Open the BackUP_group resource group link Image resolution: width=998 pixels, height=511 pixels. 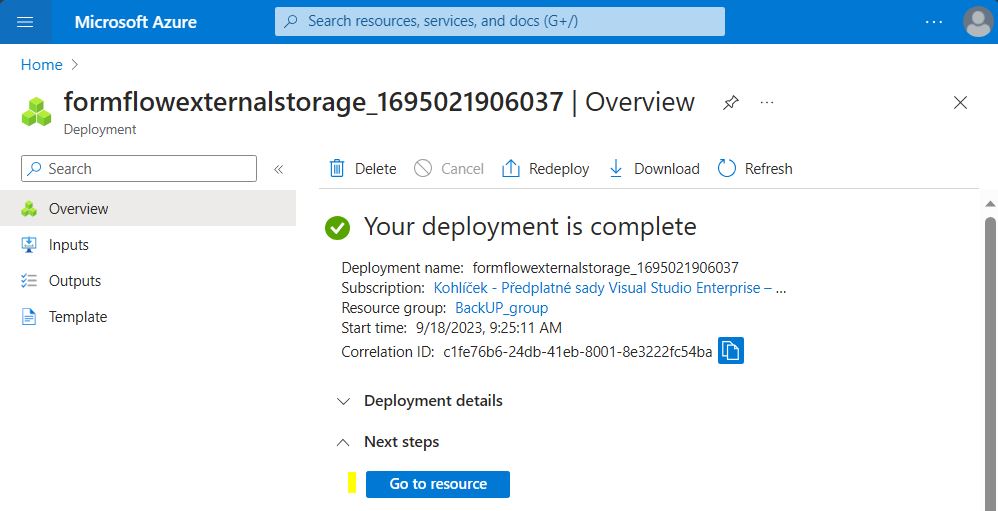pyautogui.click(x=501, y=308)
